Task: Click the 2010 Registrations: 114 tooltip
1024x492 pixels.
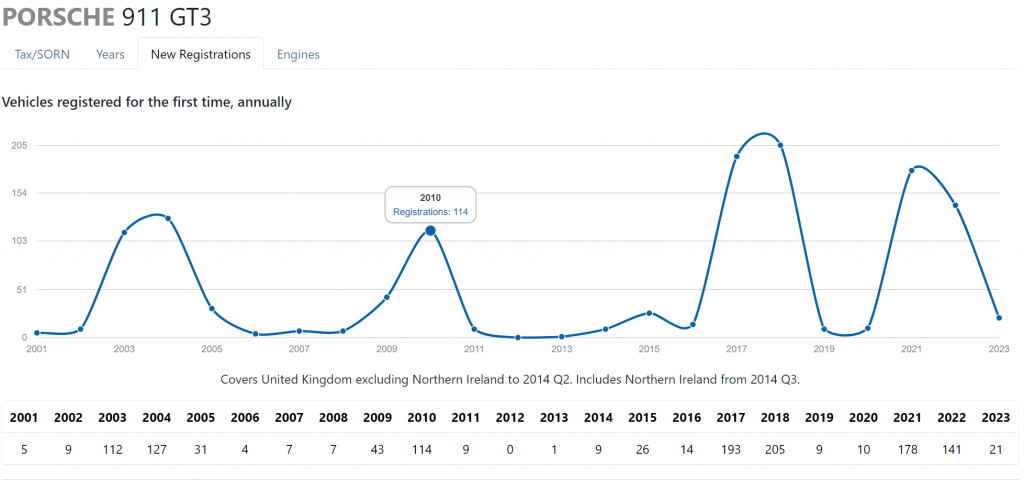Action: tap(430, 205)
